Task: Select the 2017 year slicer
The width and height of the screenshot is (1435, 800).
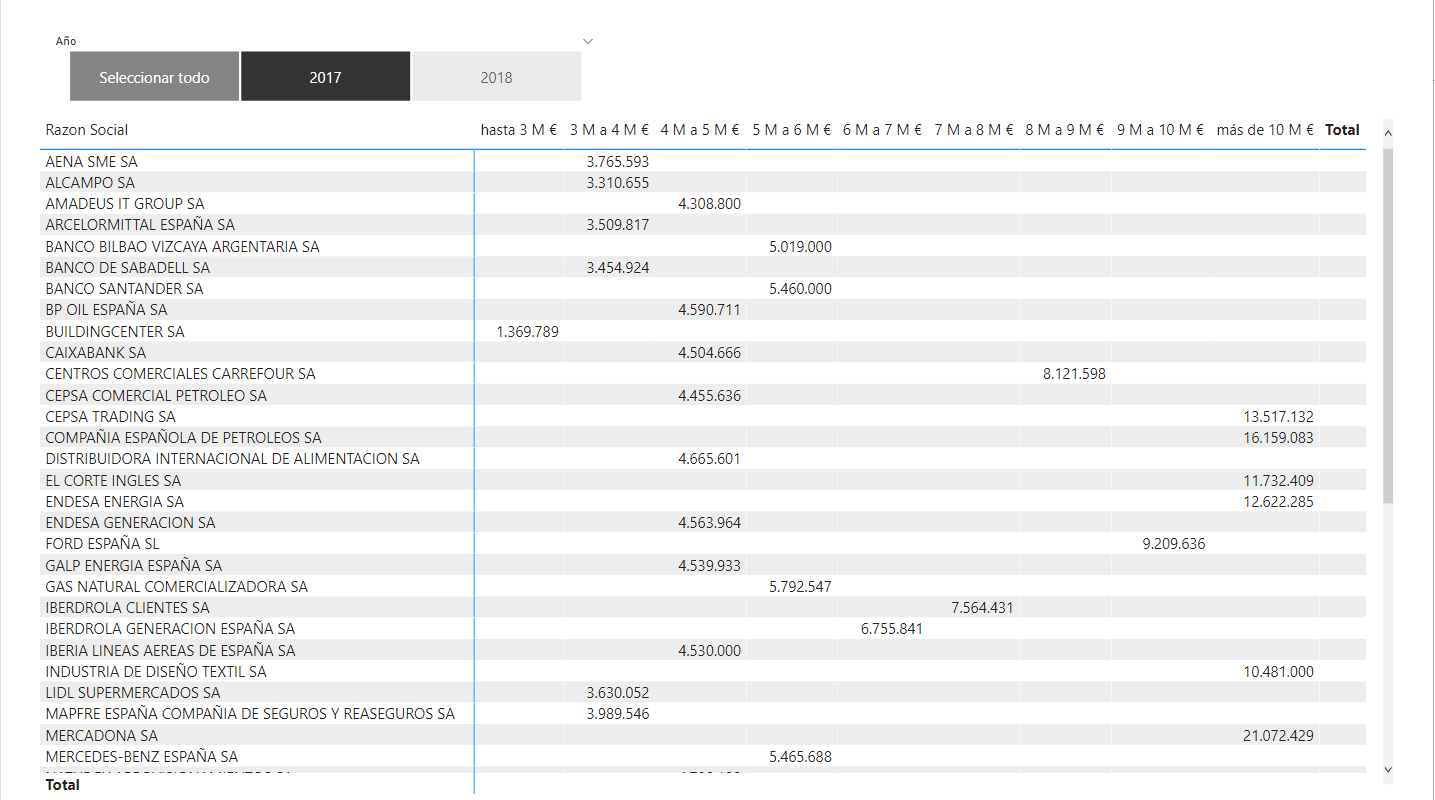Action: pyautogui.click(x=325, y=77)
